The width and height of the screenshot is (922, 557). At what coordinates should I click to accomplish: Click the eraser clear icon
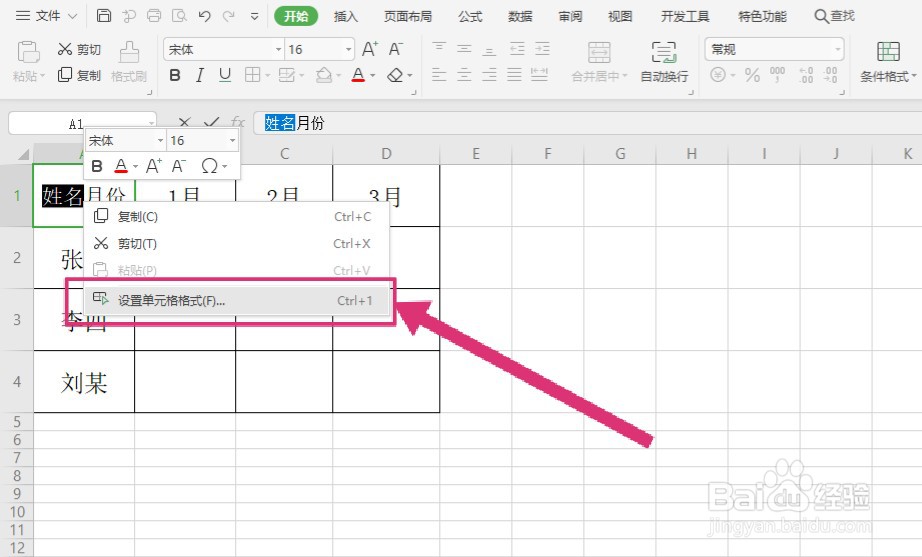point(395,75)
